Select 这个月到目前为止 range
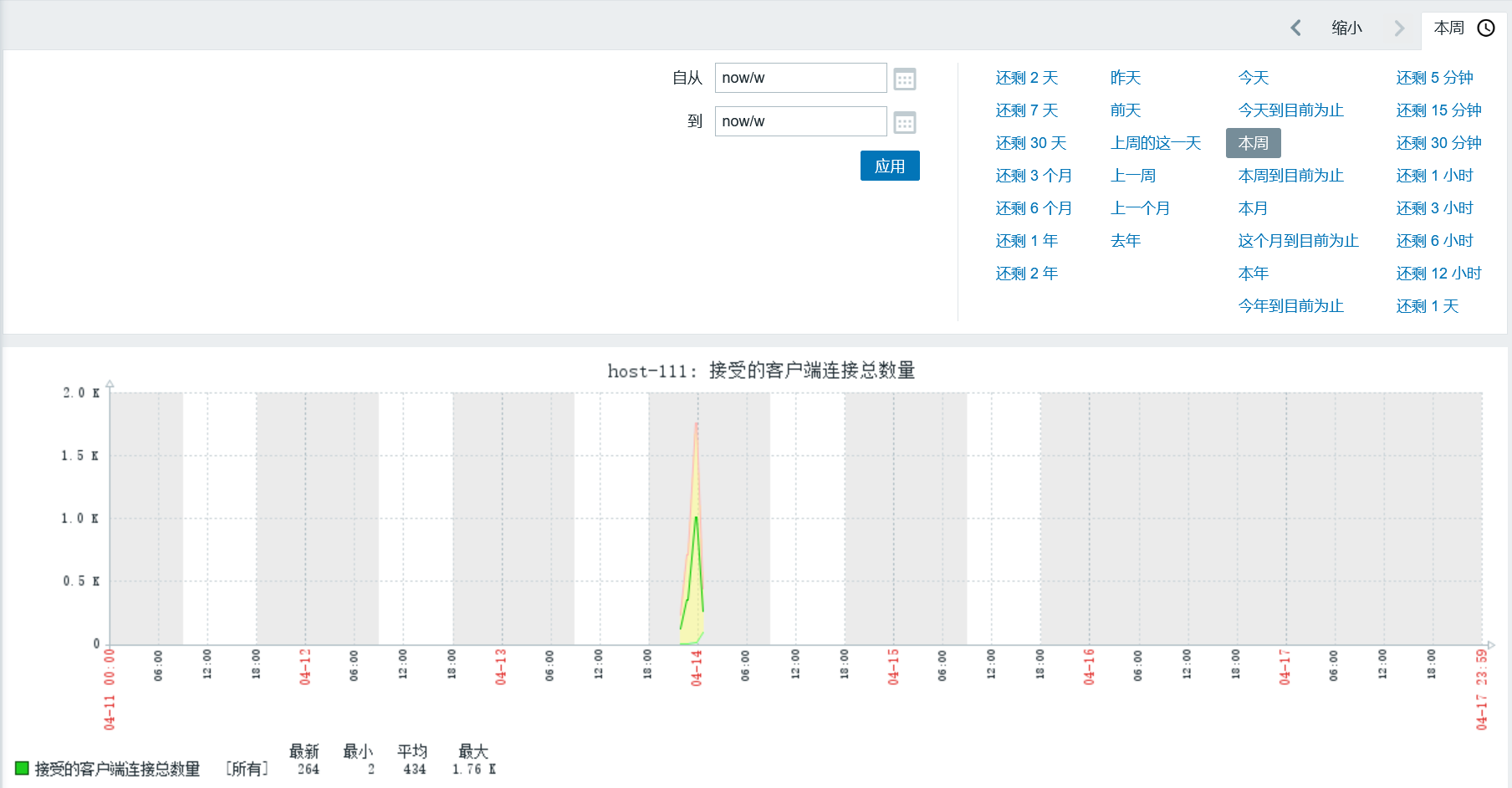 click(1299, 241)
